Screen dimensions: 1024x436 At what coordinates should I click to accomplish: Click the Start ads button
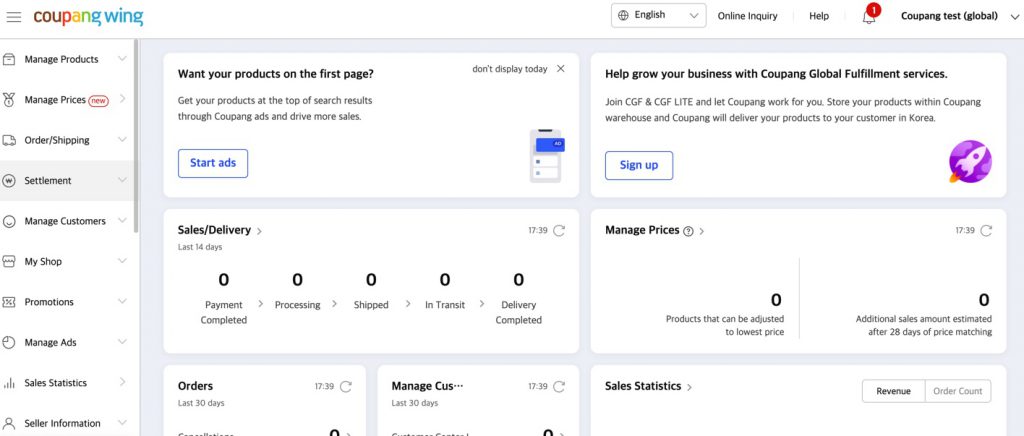pyautogui.click(x=213, y=163)
